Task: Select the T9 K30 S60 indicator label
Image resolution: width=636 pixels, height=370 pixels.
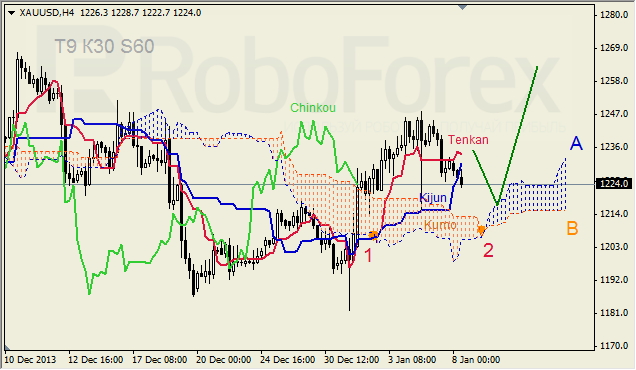Action: coord(104,47)
